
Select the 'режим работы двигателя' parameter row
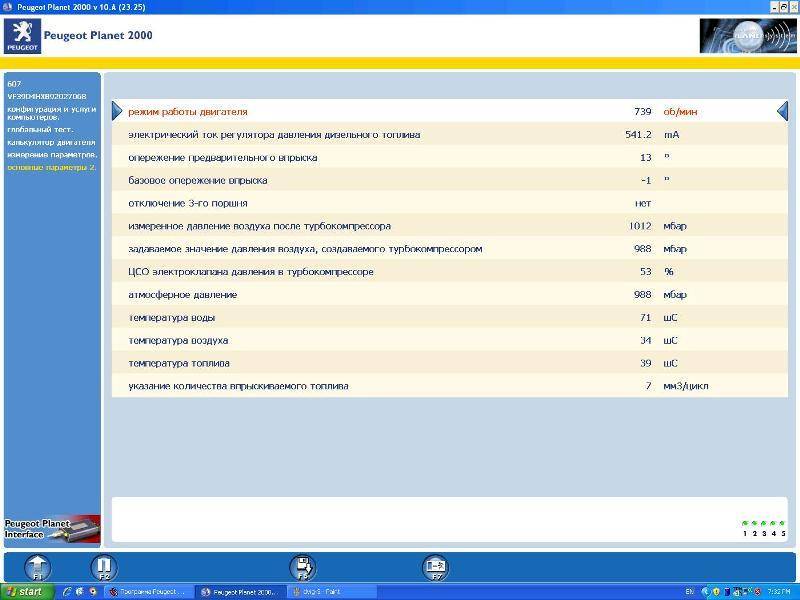click(187, 112)
